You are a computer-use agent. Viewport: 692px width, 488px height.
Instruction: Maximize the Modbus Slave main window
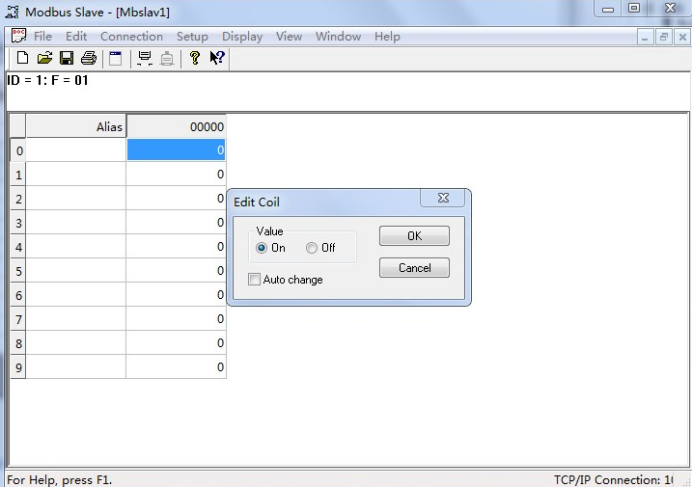pyautogui.click(x=634, y=8)
